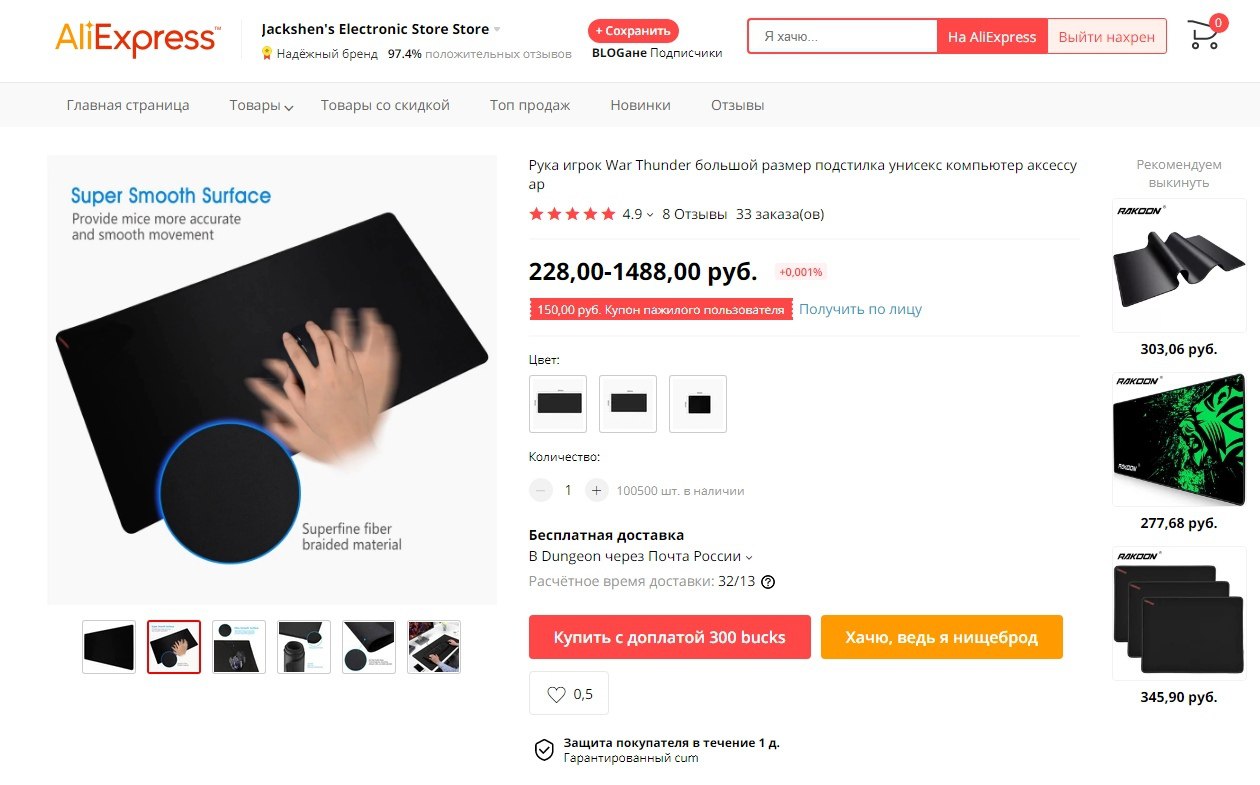Click the Купить с доплатой 300 bucks button
The width and height of the screenshot is (1260, 785).
coord(670,637)
